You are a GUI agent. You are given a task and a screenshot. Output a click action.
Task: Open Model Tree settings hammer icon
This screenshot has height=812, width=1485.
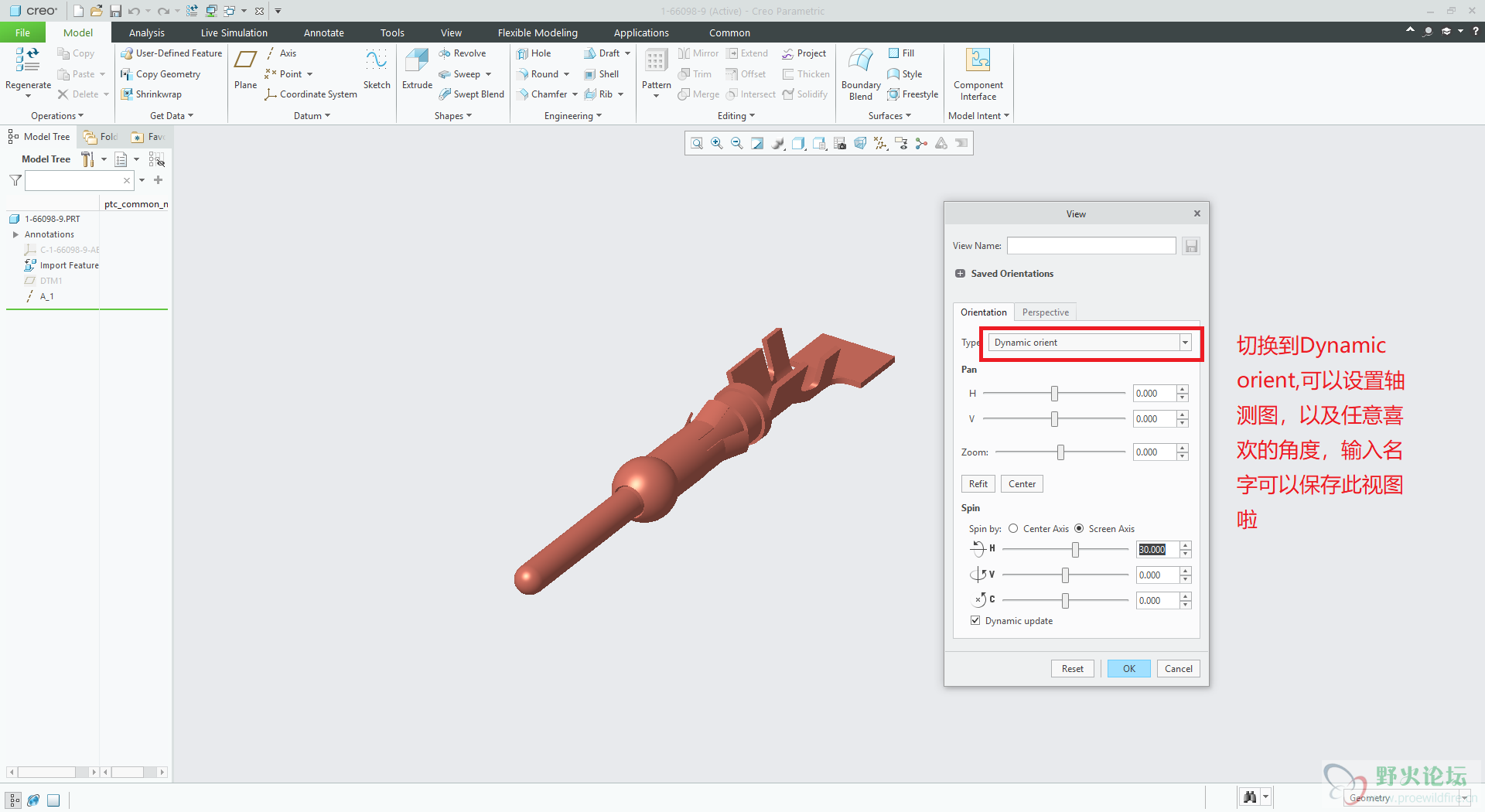[x=87, y=159]
